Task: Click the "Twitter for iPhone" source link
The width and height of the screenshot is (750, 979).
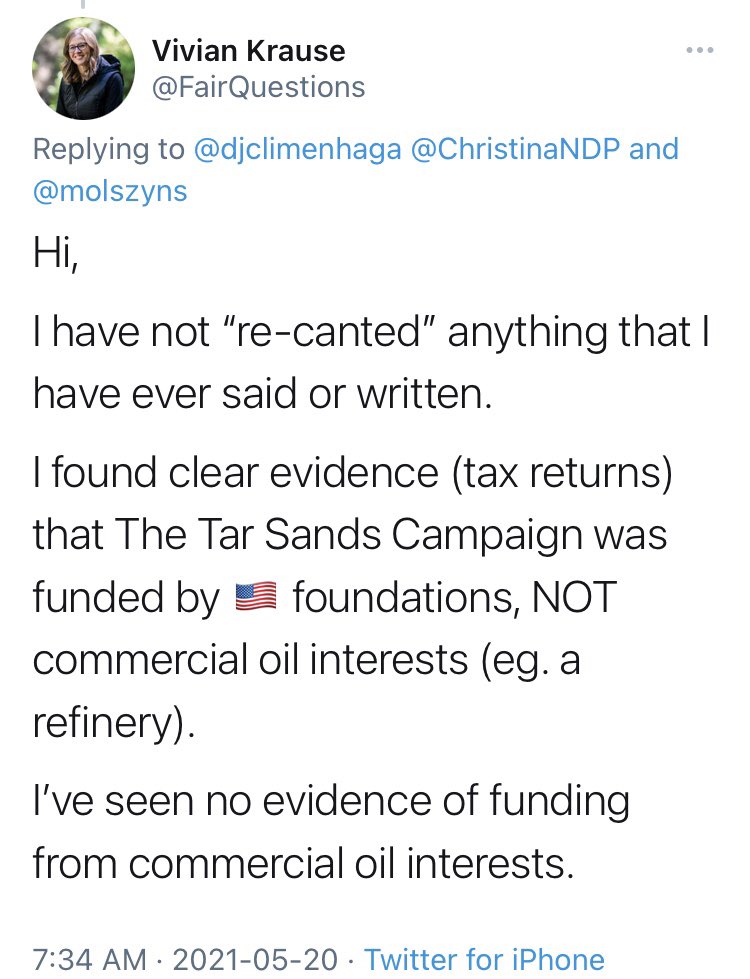Action: click(484, 959)
